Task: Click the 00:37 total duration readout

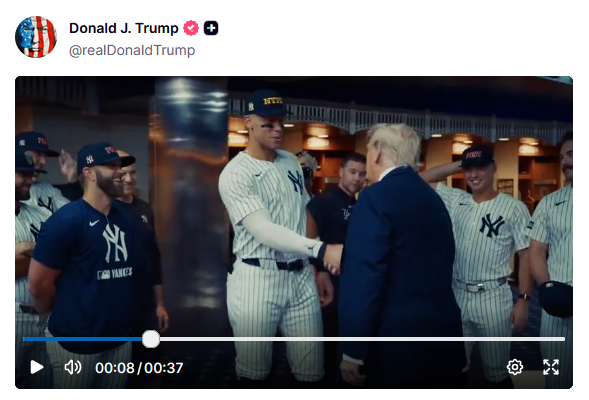Action: click(x=164, y=368)
